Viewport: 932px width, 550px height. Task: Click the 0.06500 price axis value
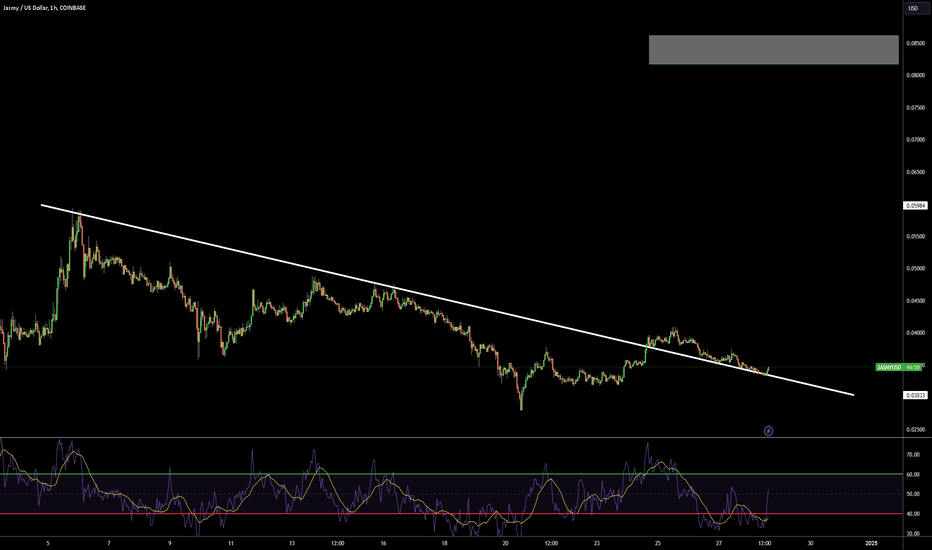[915, 172]
